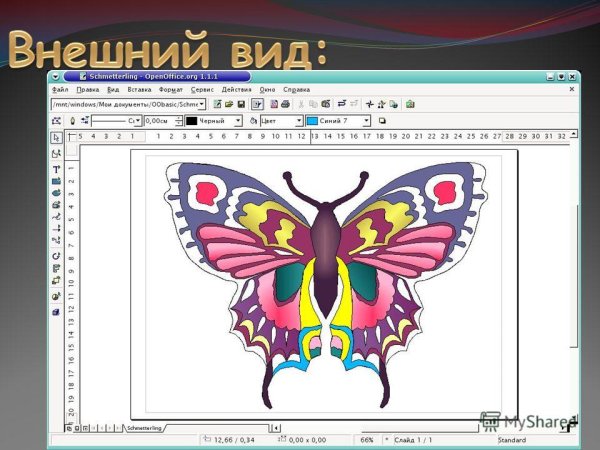The height and width of the screenshot is (450, 600).
Task: Open the Окно menu
Action: (267, 90)
